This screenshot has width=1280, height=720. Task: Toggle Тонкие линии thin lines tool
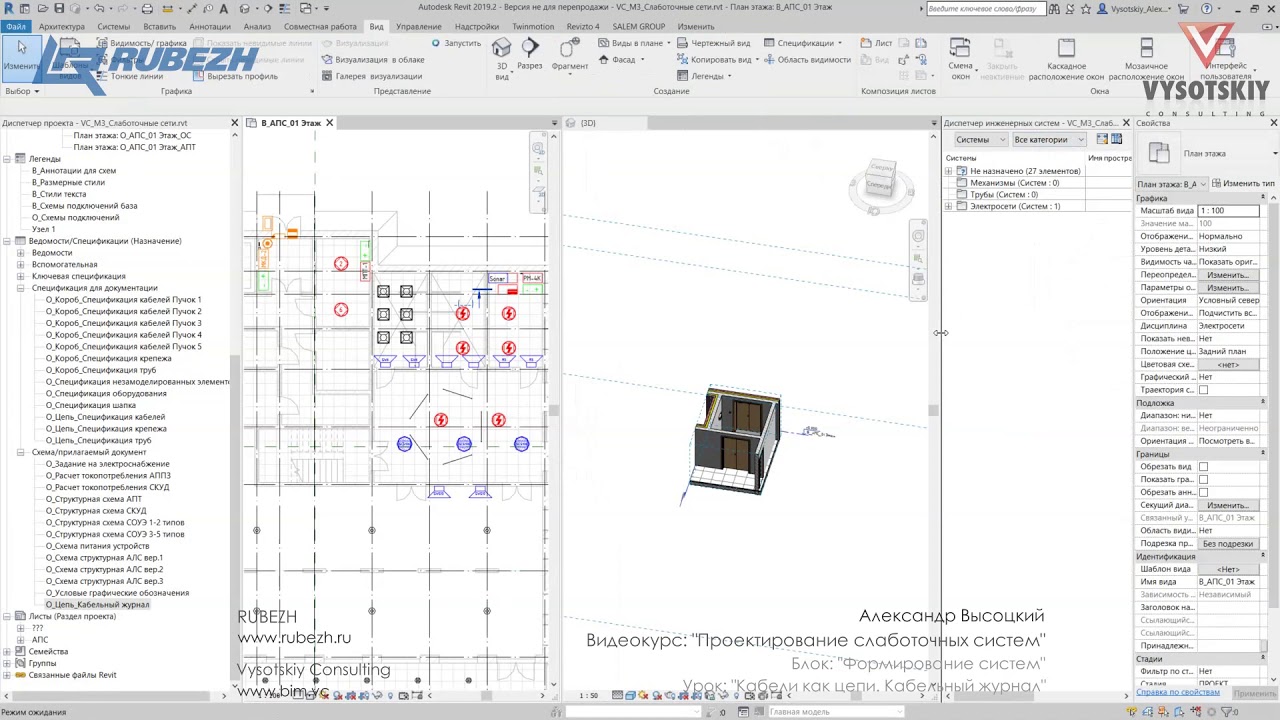[130, 76]
